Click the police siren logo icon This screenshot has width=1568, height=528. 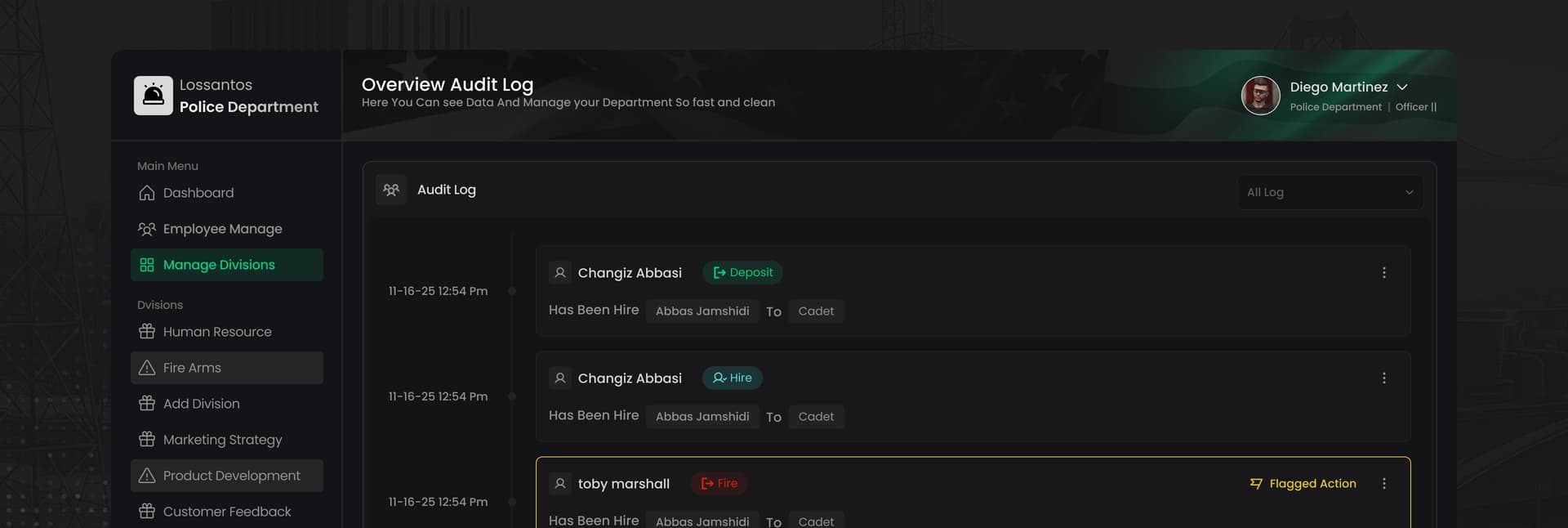(x=154, y=96)
